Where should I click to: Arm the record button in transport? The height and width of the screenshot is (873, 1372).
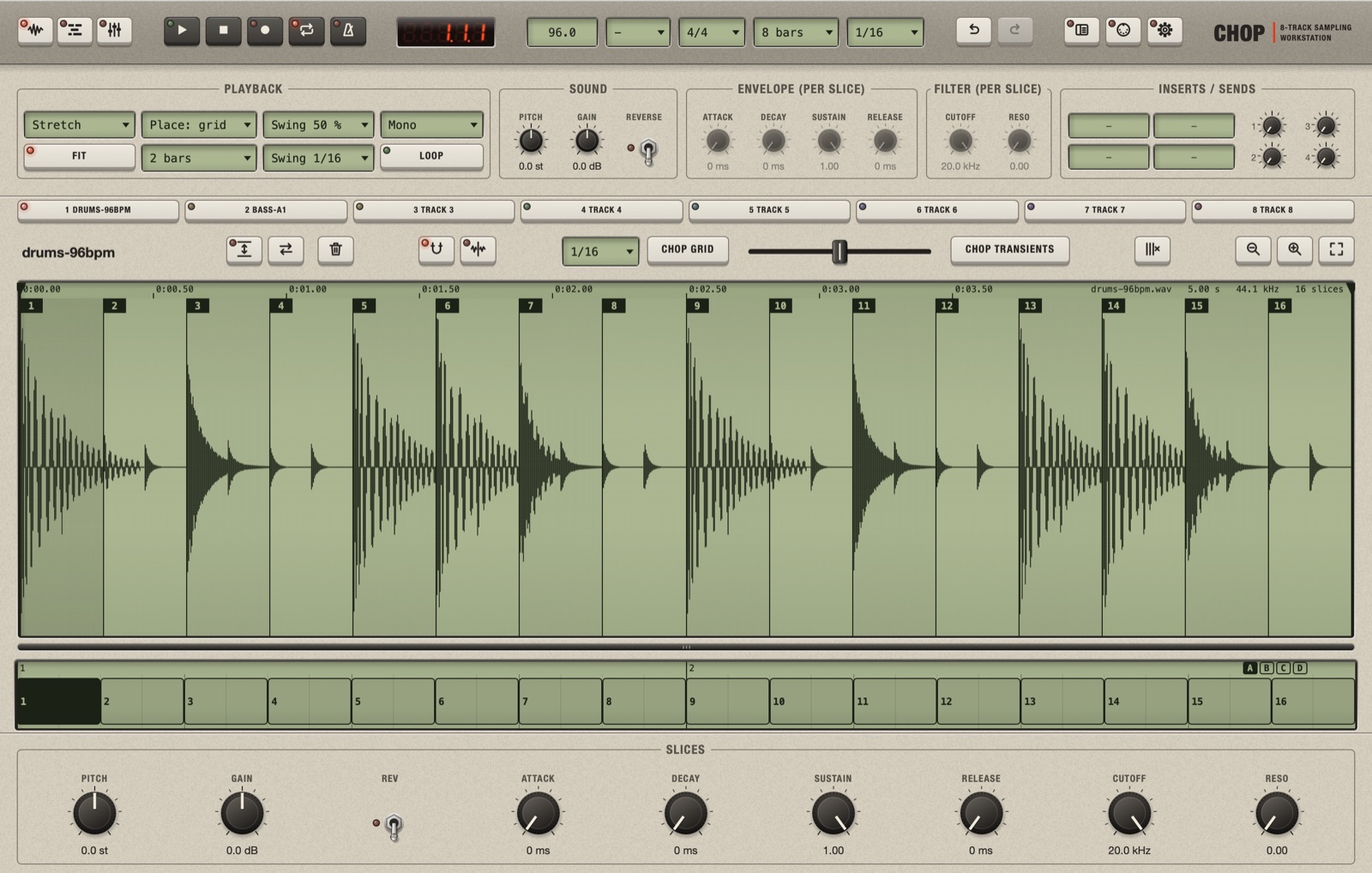tap(265, 31)
